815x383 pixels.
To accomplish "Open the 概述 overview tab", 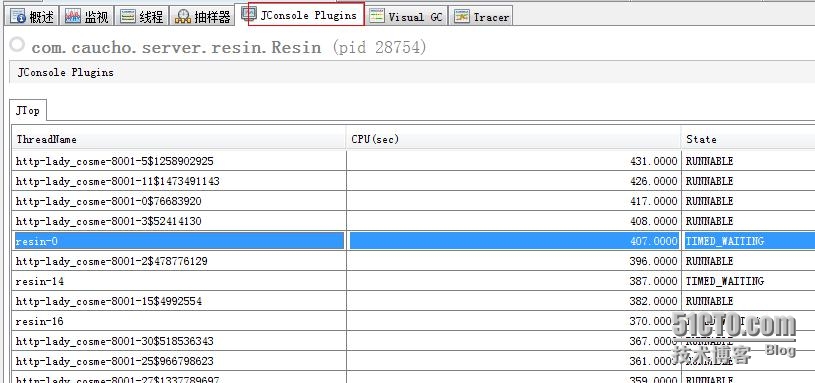I will pyautogui.click(x=32, y=17).
